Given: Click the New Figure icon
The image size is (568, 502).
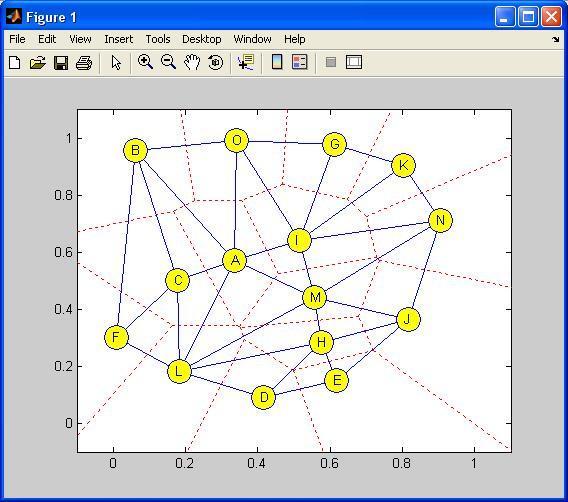Looking at the screenshot, I should pos(14,63).
